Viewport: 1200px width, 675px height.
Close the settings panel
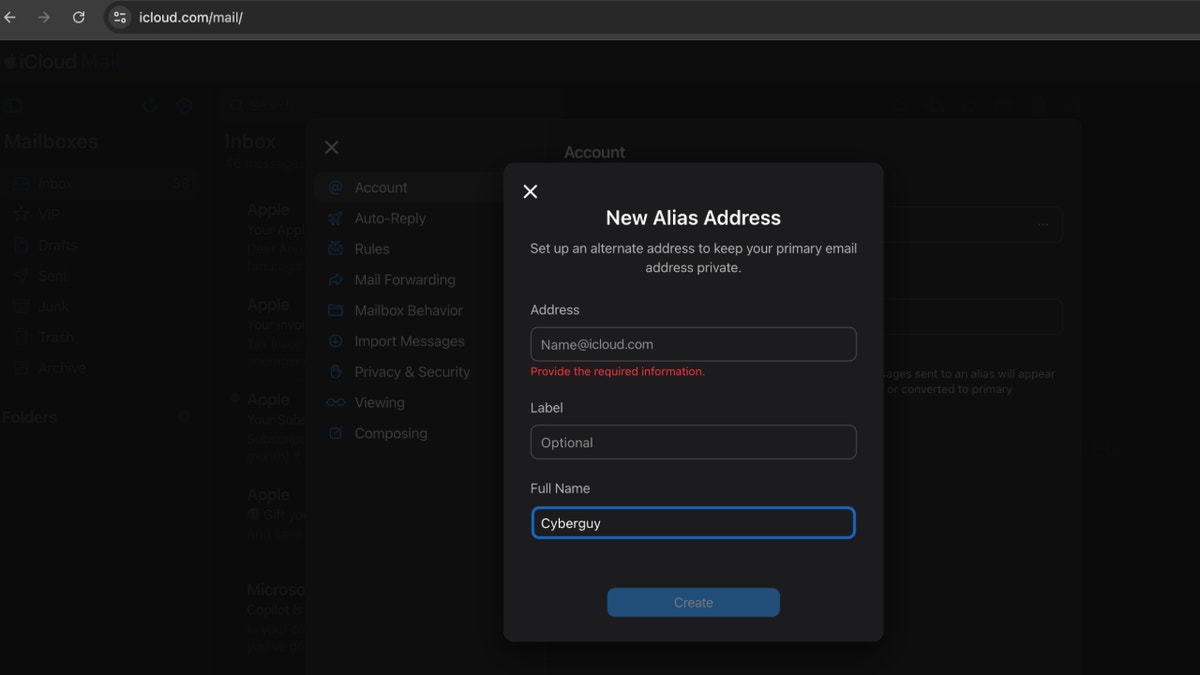click(x=331, y=146)
